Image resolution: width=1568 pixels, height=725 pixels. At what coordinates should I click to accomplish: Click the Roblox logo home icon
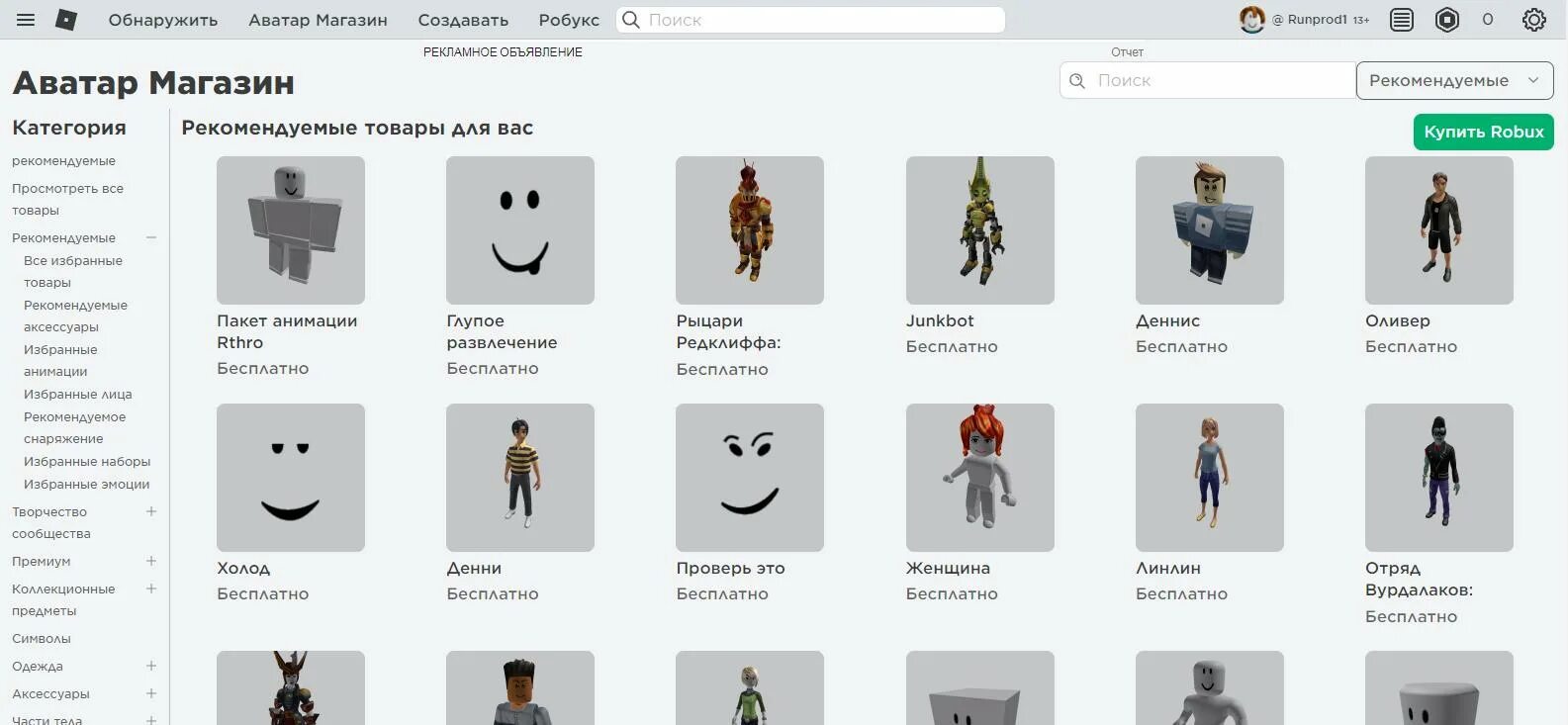pos(66,20)
